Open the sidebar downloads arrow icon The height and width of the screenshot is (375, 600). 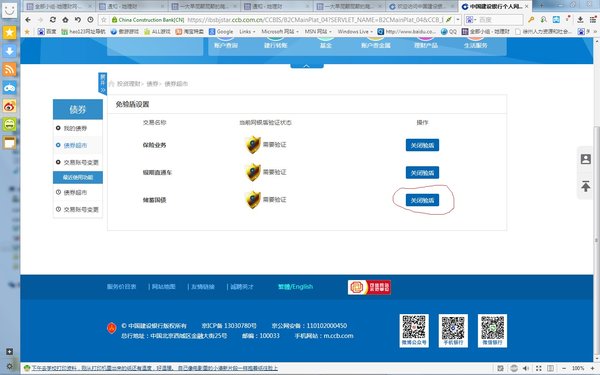click(10, 51)
